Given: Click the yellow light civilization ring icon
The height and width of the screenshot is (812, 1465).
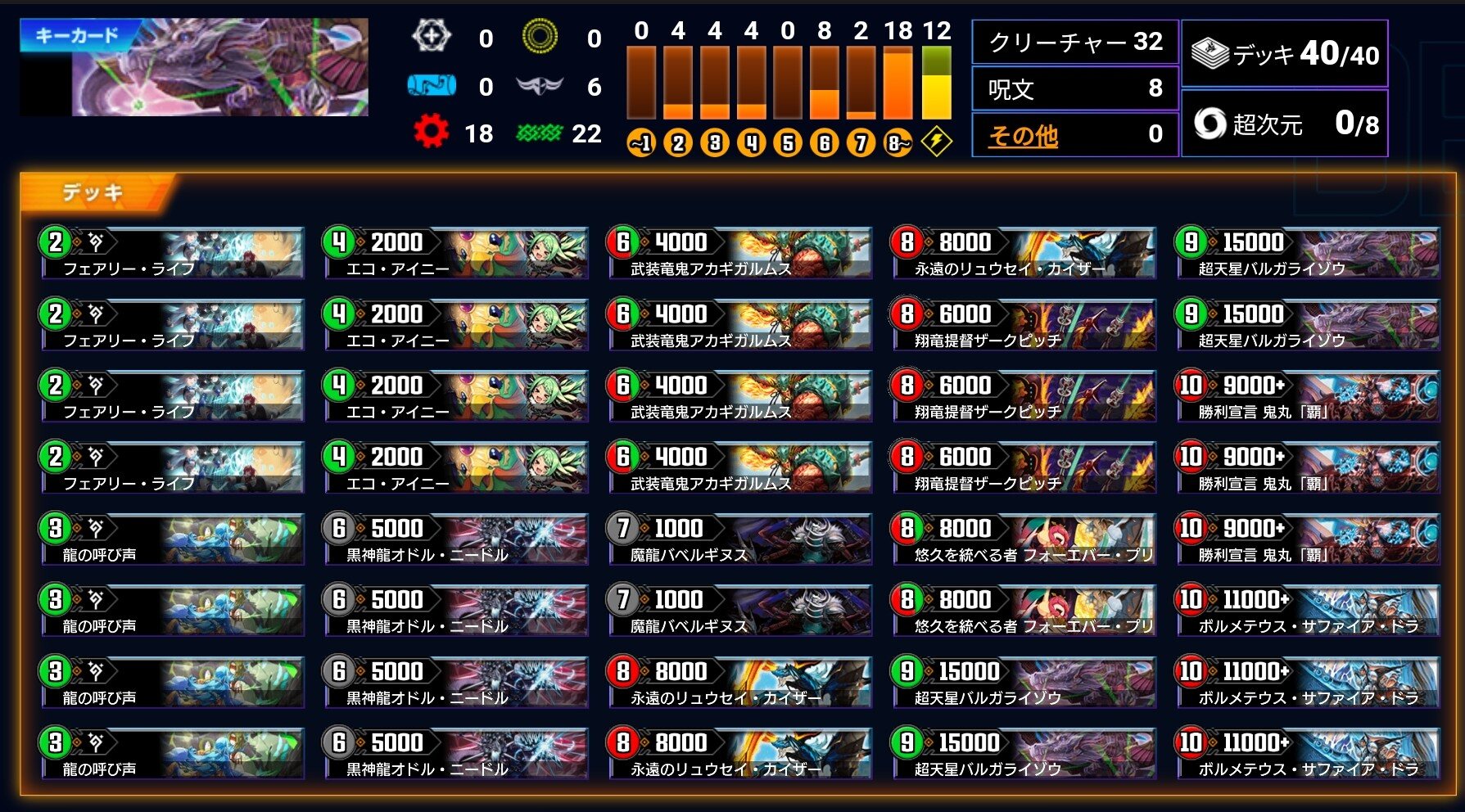Looking at the screenshot, I should click(x=540, y=37).
